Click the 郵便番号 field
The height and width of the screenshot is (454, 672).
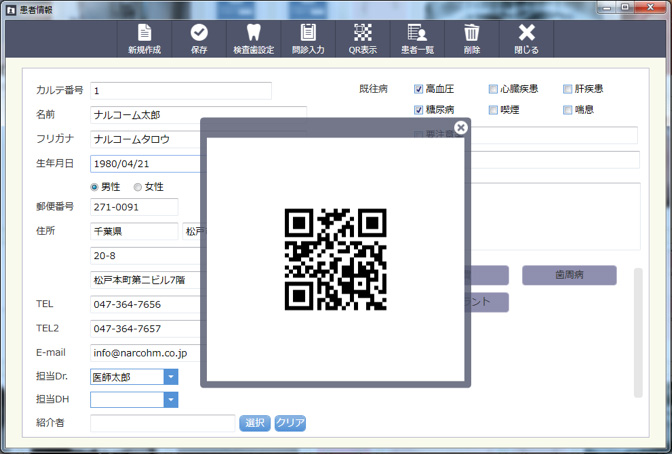click(134, 207)
